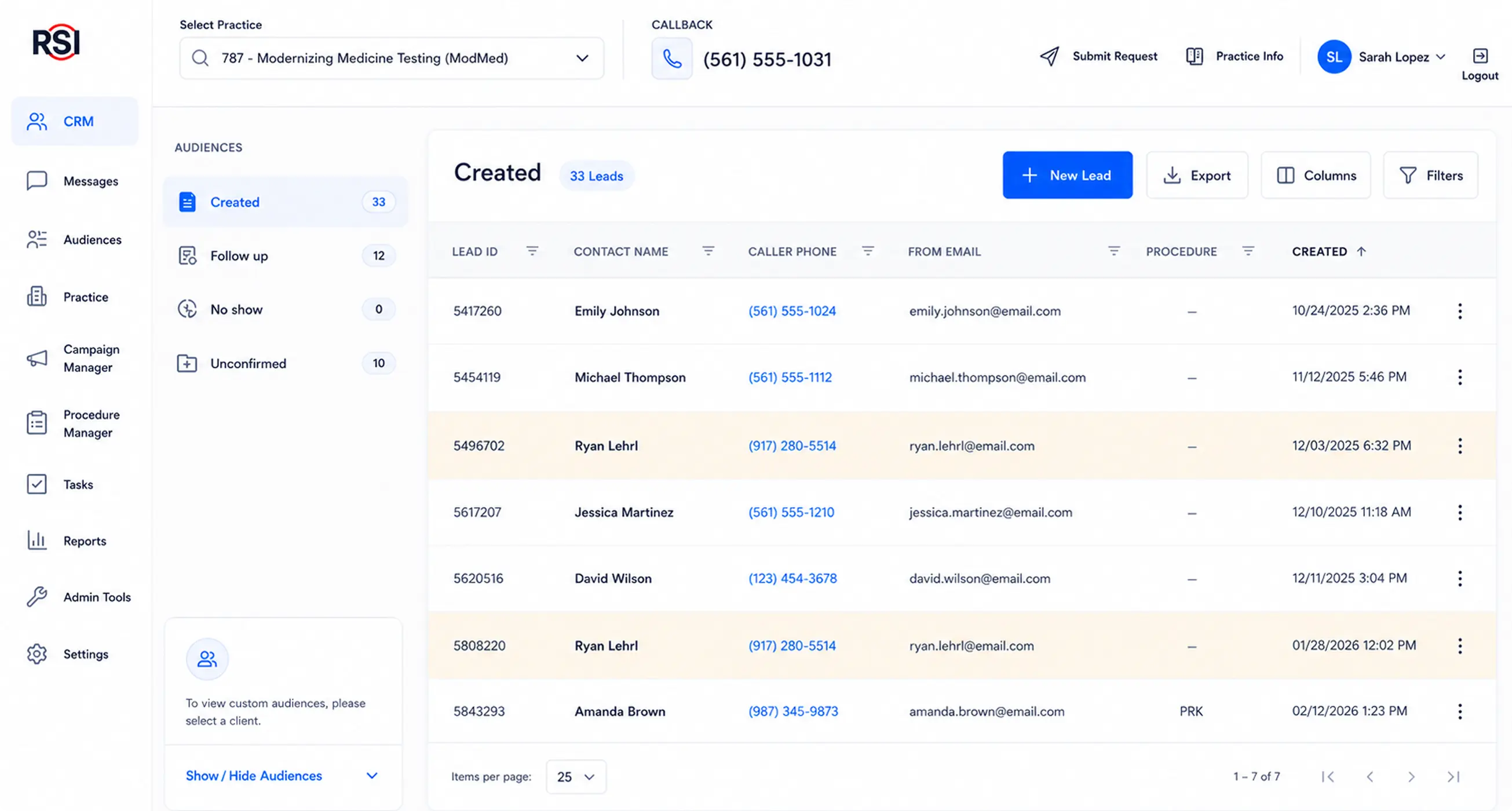Screen dimensions: 1512x811
Task: Open filter for Procedure column
Action: 1248,251
